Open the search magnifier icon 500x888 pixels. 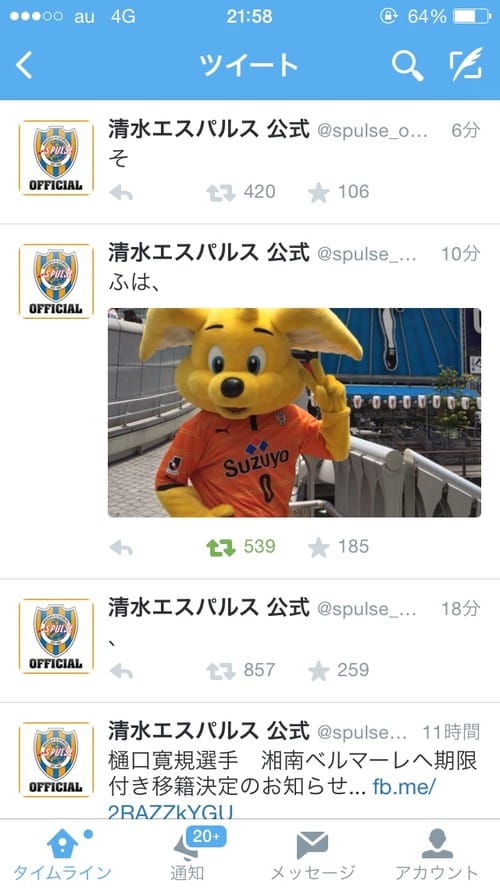(407, 65)
